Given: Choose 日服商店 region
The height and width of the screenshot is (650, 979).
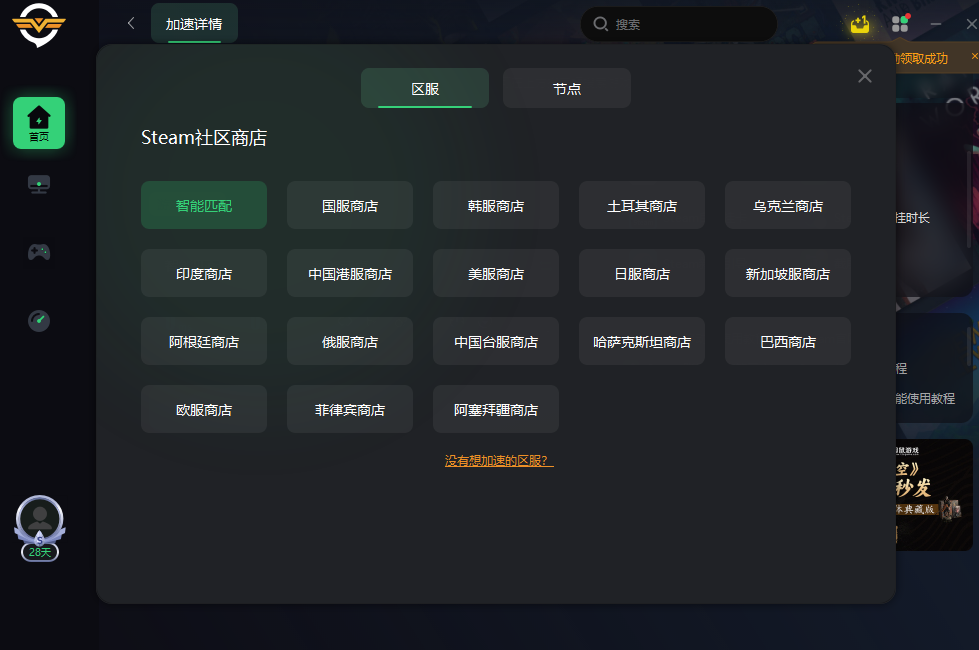Looking at the screenshot, I should coord(642,273).
